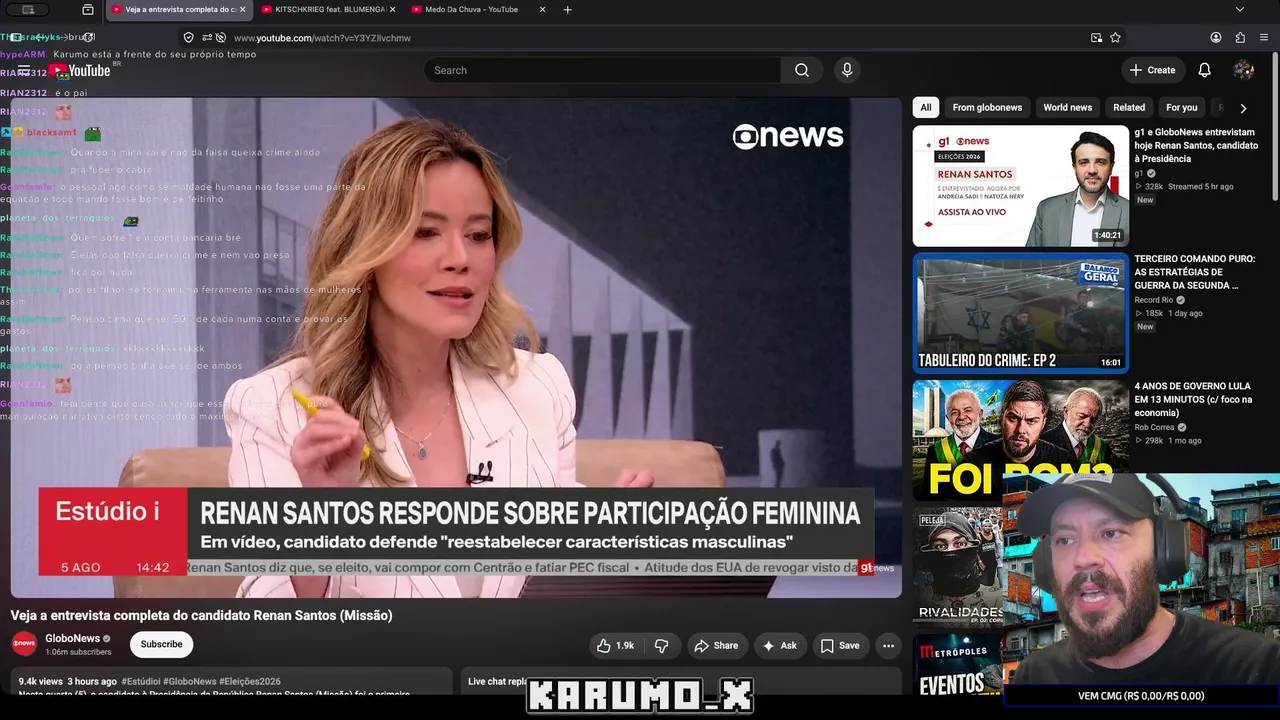The image size is (1280, 720).
Task: Subscribe to the GloboNews channel
Action: coord(161,645)
